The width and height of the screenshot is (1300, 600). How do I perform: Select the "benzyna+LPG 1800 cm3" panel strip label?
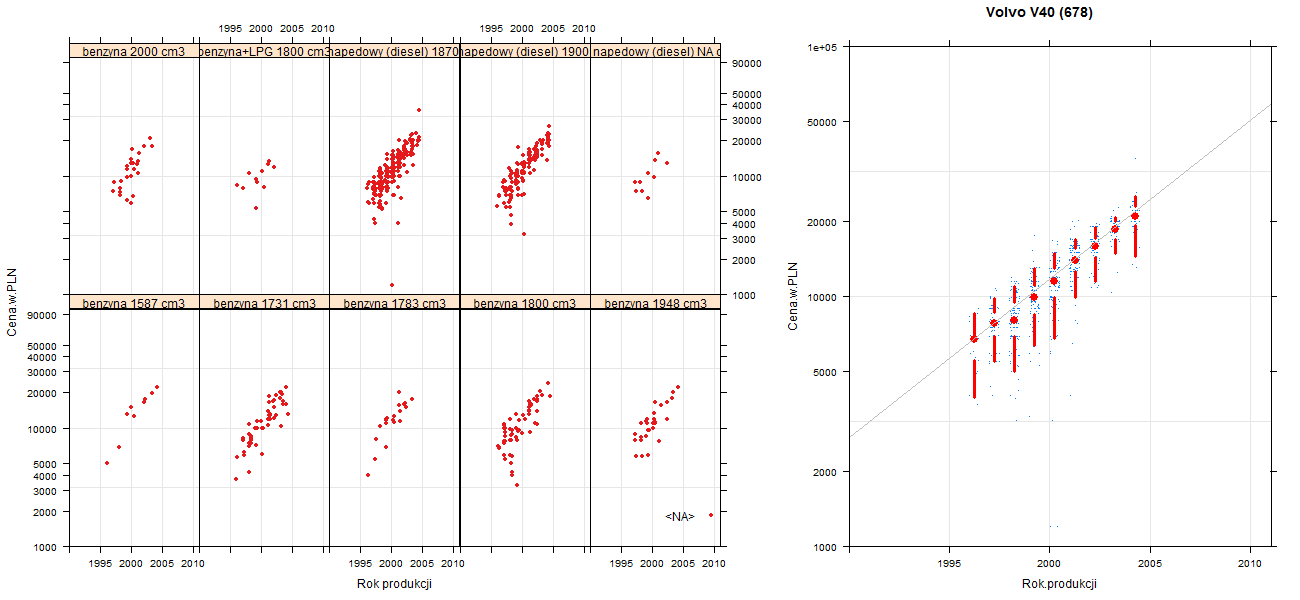(264, 51)
